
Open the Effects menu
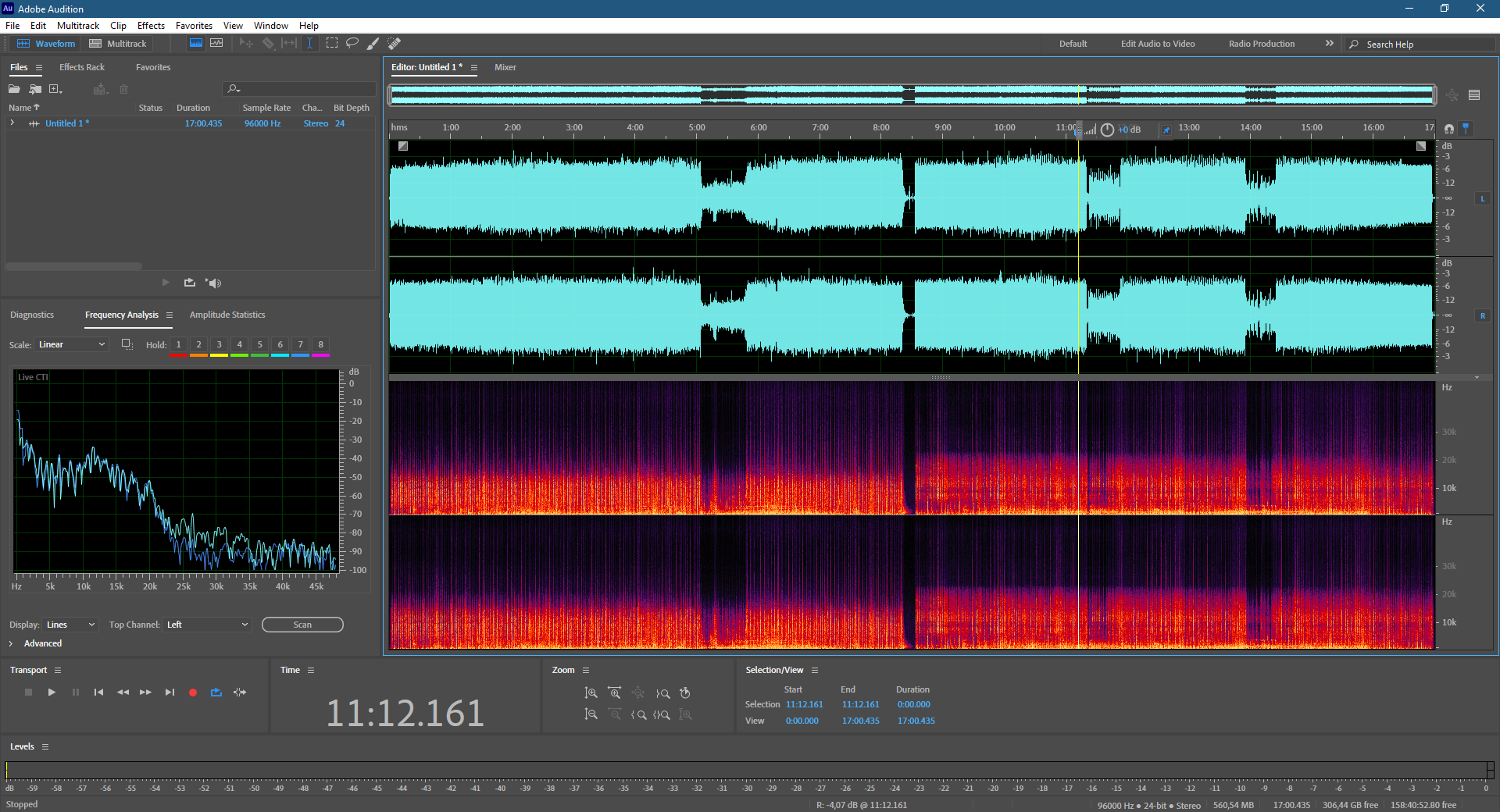coord(151,26)
